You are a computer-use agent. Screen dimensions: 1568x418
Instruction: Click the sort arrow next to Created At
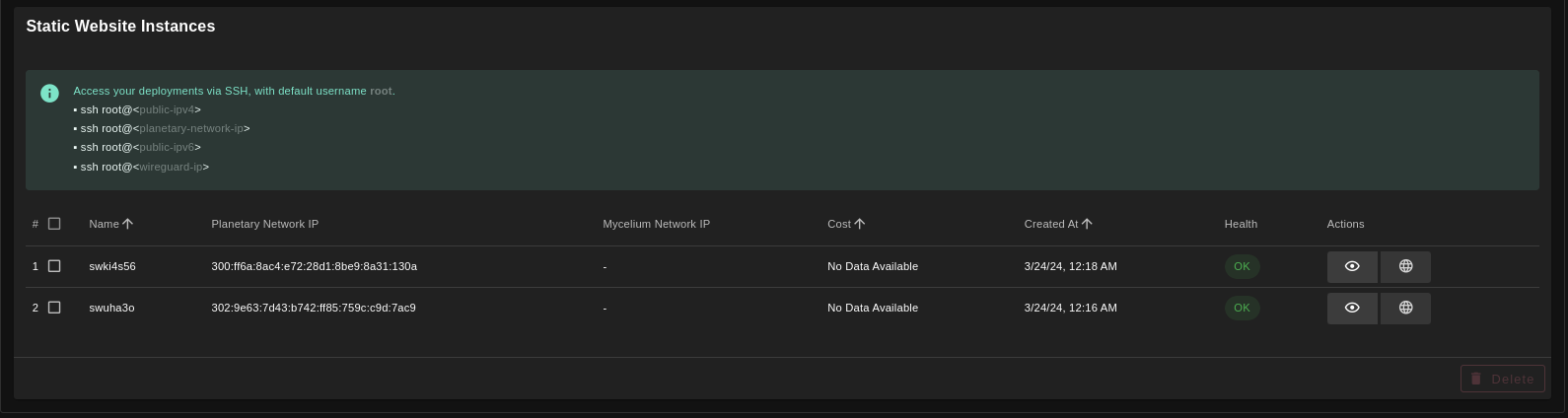(x=1087, y=224)
